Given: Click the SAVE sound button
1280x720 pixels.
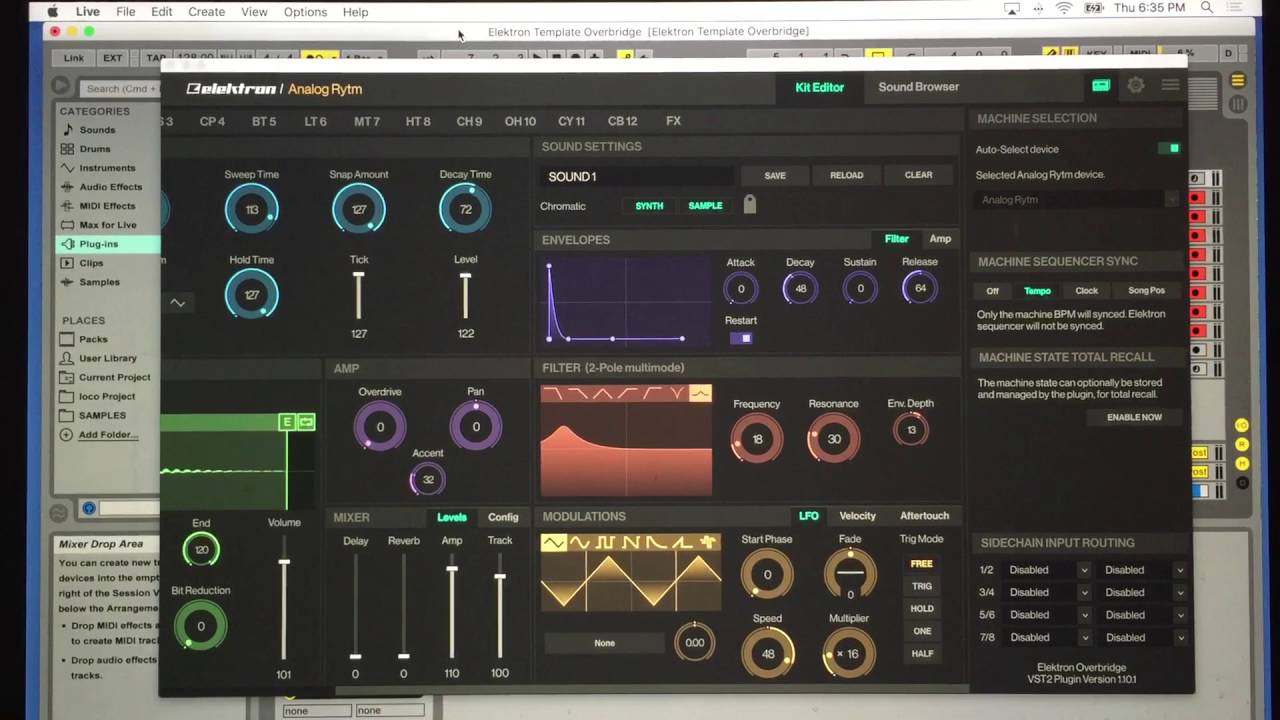Looking at the screenshot, I should (x=775, y=175).
